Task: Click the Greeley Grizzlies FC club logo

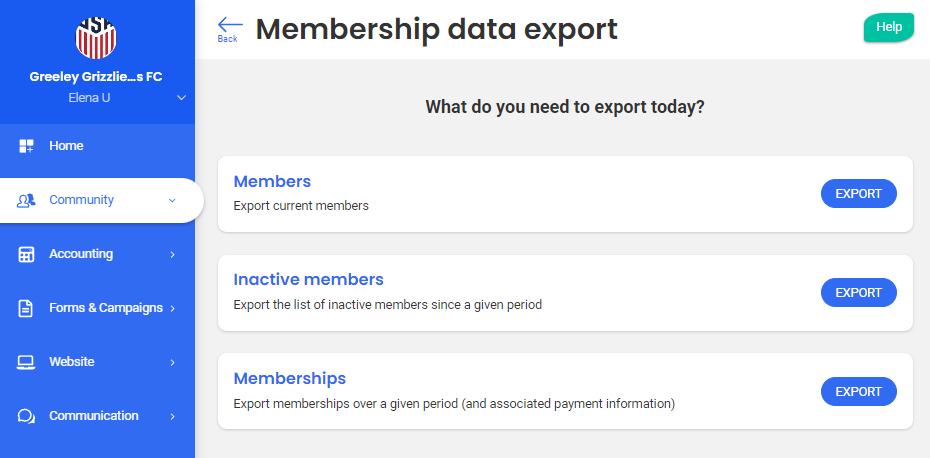Action: [x=97, y=35]
